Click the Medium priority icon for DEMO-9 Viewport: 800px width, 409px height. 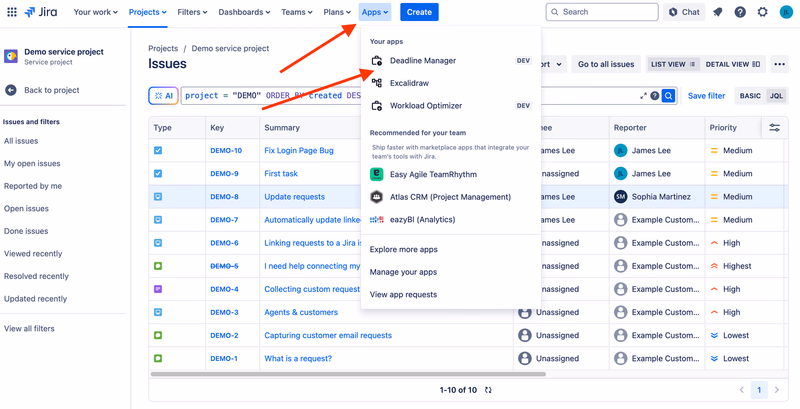point(714,174)
